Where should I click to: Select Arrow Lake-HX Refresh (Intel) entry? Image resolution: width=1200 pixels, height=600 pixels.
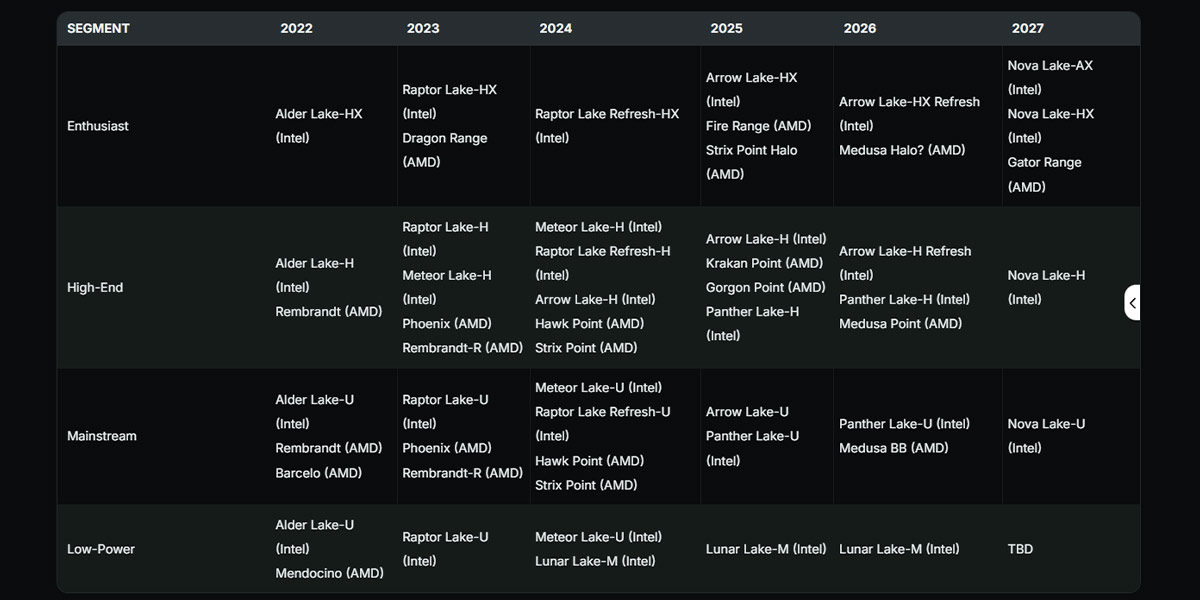pos(910,114)
